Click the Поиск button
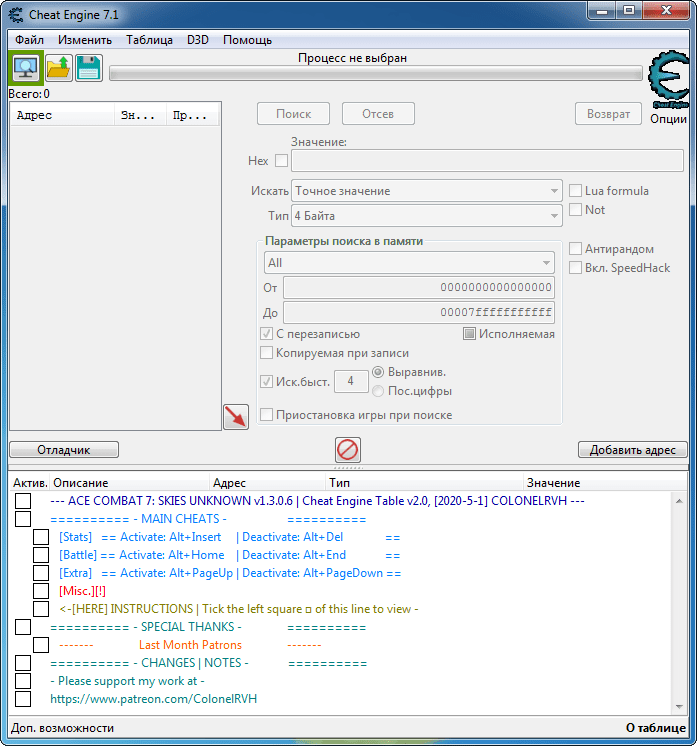Image resolution: width=697 pixels, height=746 pixels. point(294,114)
